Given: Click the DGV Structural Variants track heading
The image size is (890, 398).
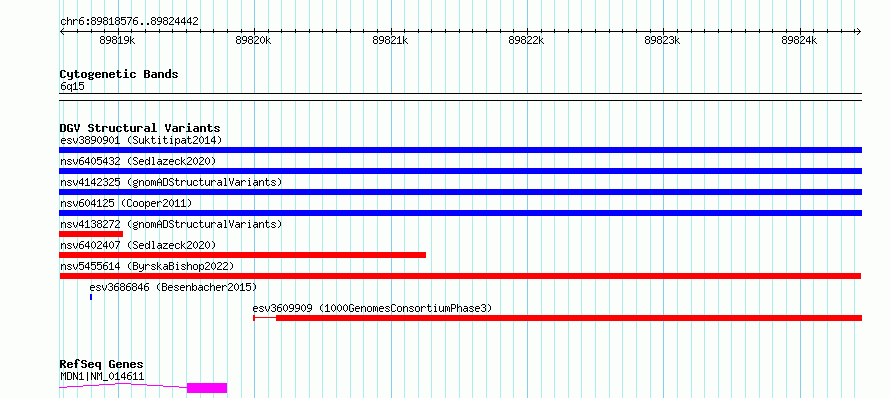Looking at the screenshot, I should [x=140, y=128].
